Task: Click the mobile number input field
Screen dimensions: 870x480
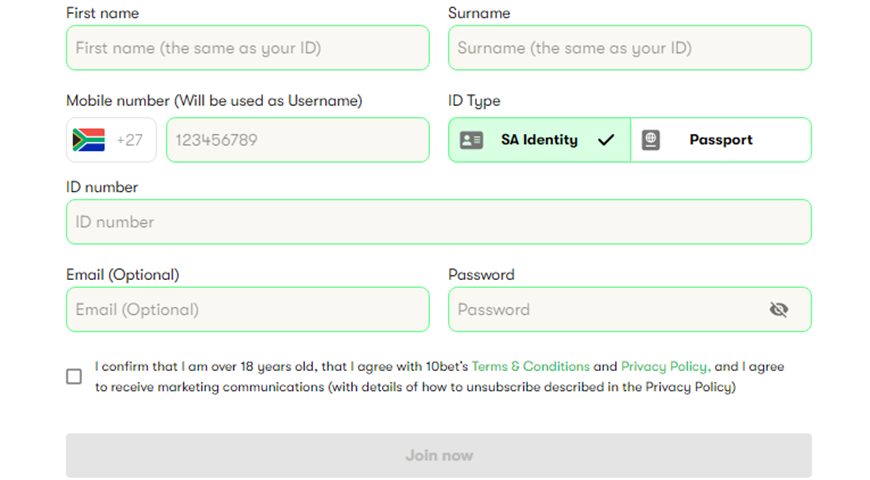Action: (x=298, y=140)
